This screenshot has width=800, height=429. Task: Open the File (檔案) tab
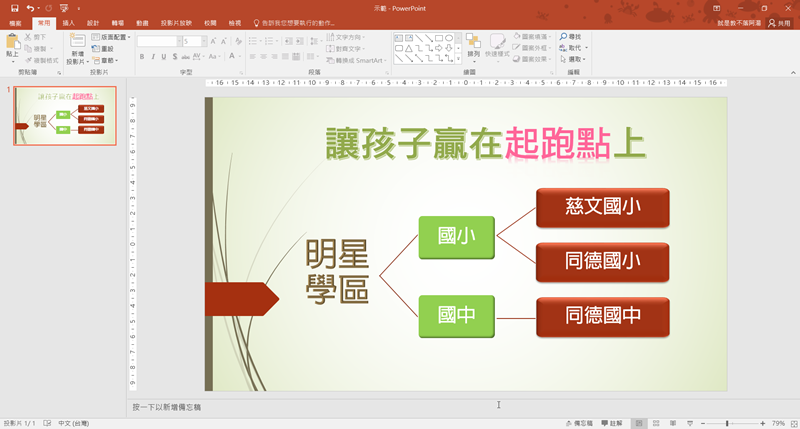tap(15, 23)
